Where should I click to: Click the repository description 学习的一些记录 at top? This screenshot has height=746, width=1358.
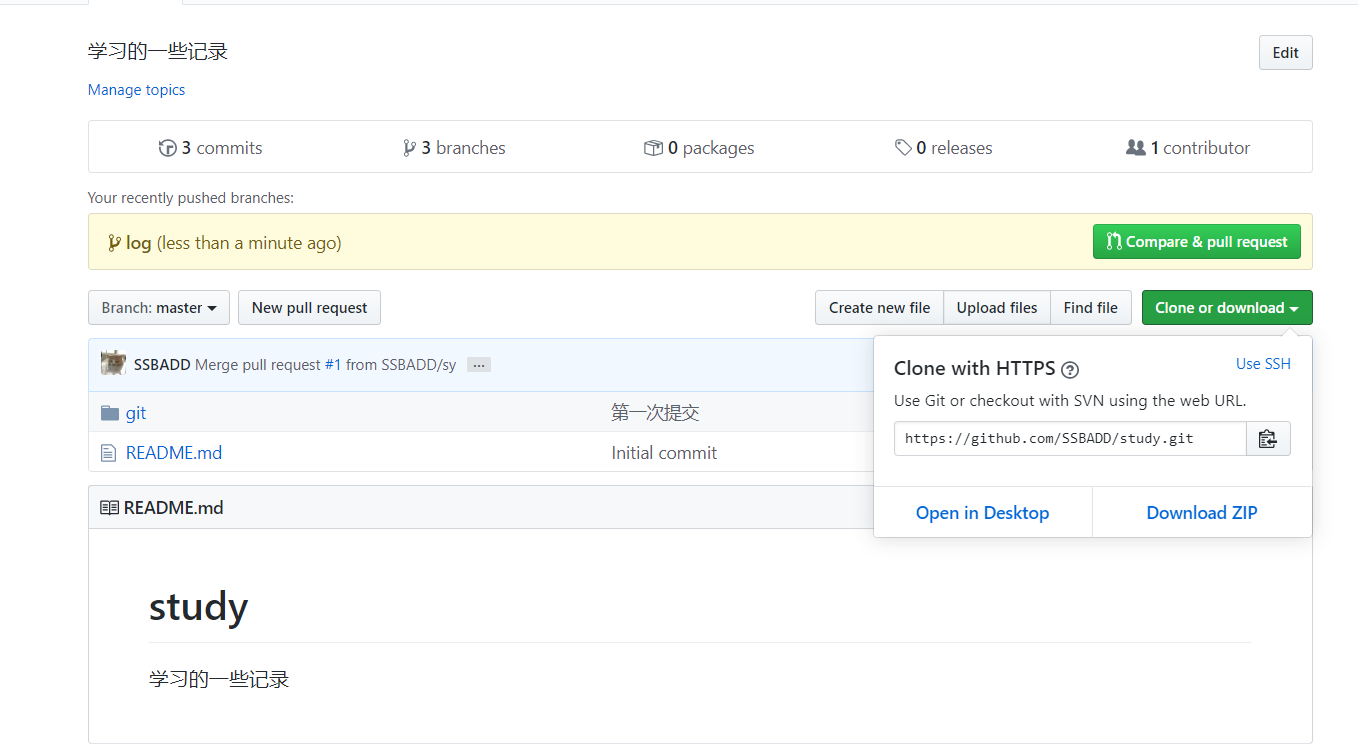(158, 51)
